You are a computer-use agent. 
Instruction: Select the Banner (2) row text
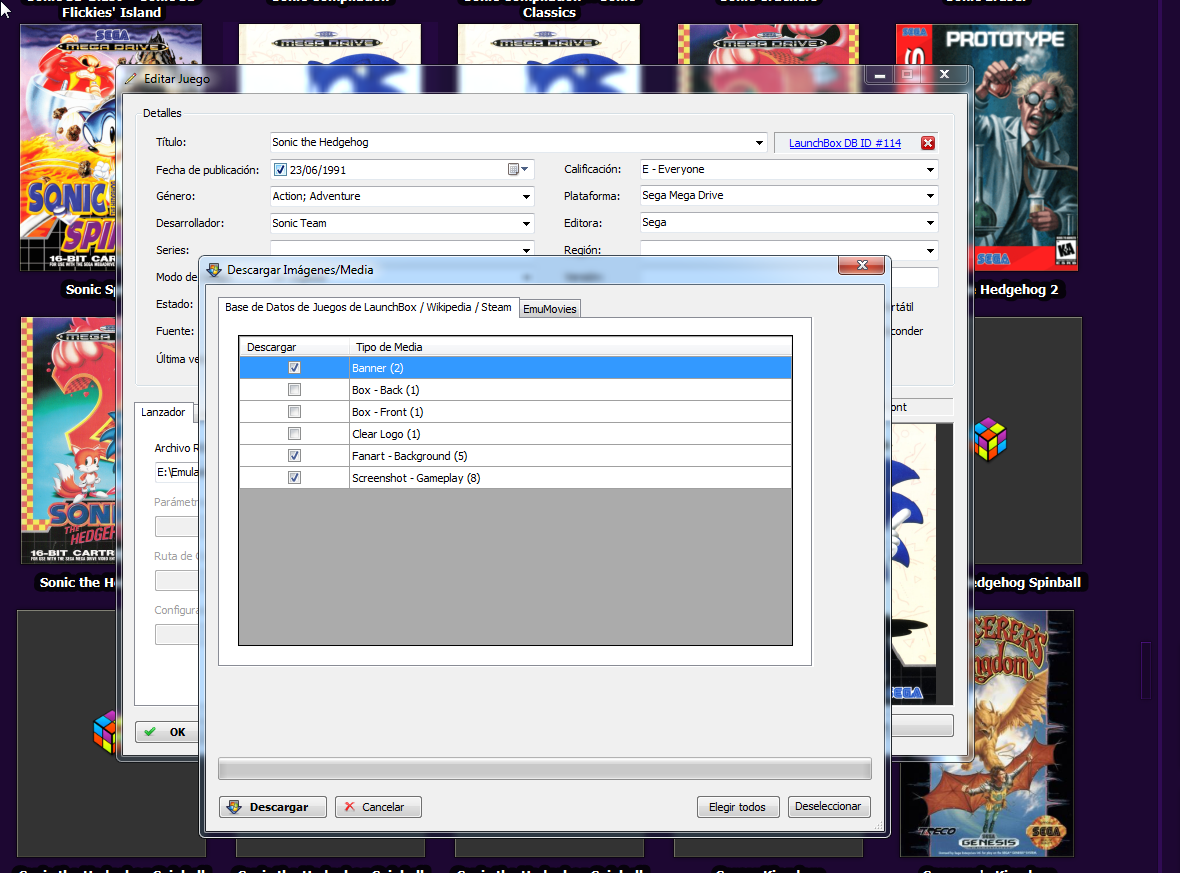378,368
